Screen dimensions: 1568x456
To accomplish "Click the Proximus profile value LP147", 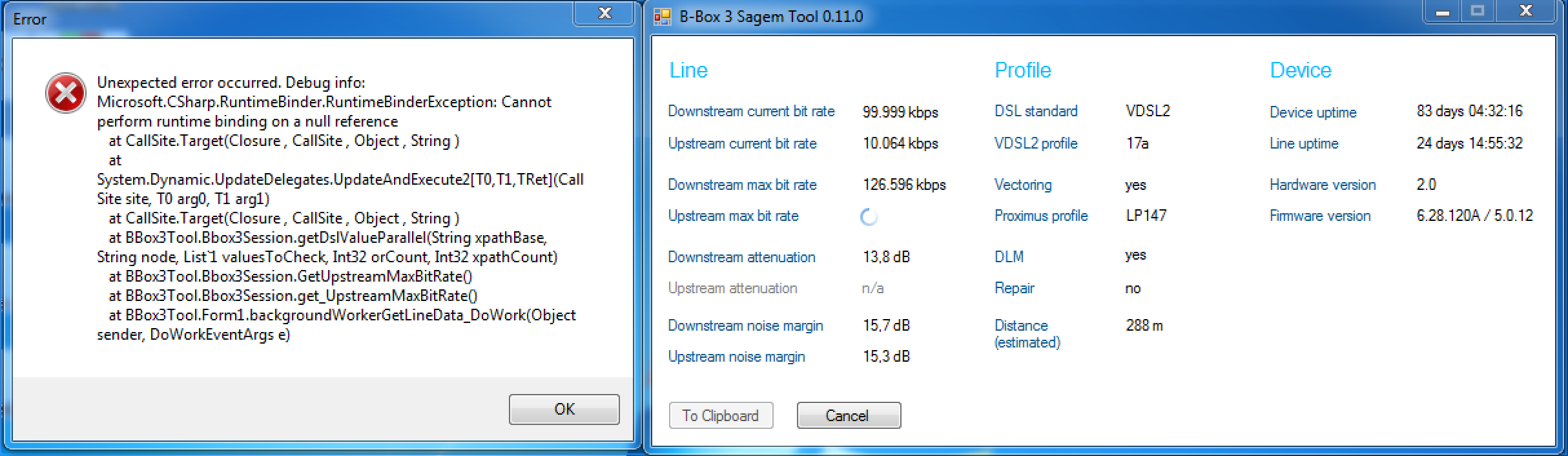I will point(1146,216).
